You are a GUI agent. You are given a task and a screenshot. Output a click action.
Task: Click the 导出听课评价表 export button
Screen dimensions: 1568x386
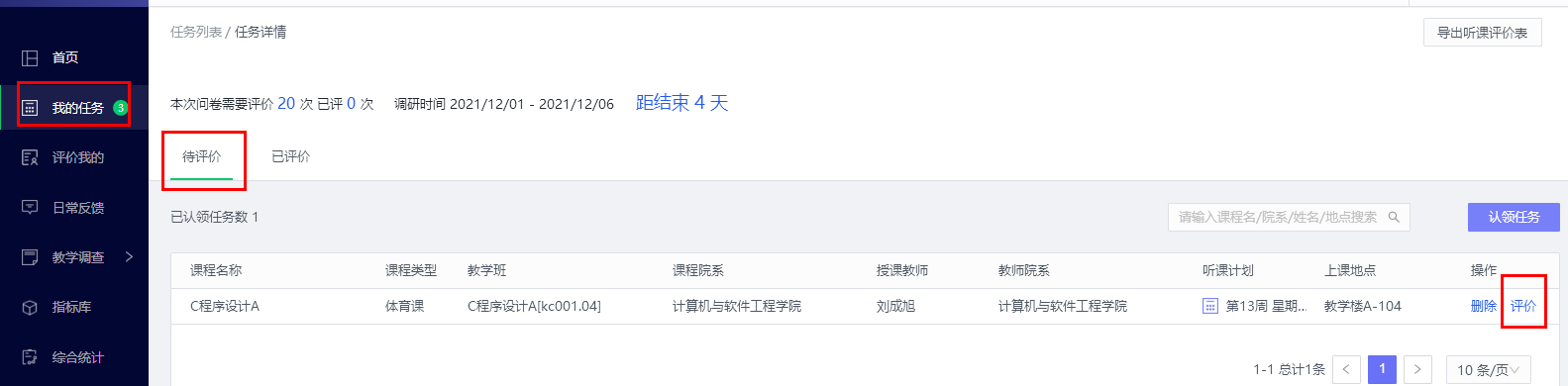coord(1482,33)
